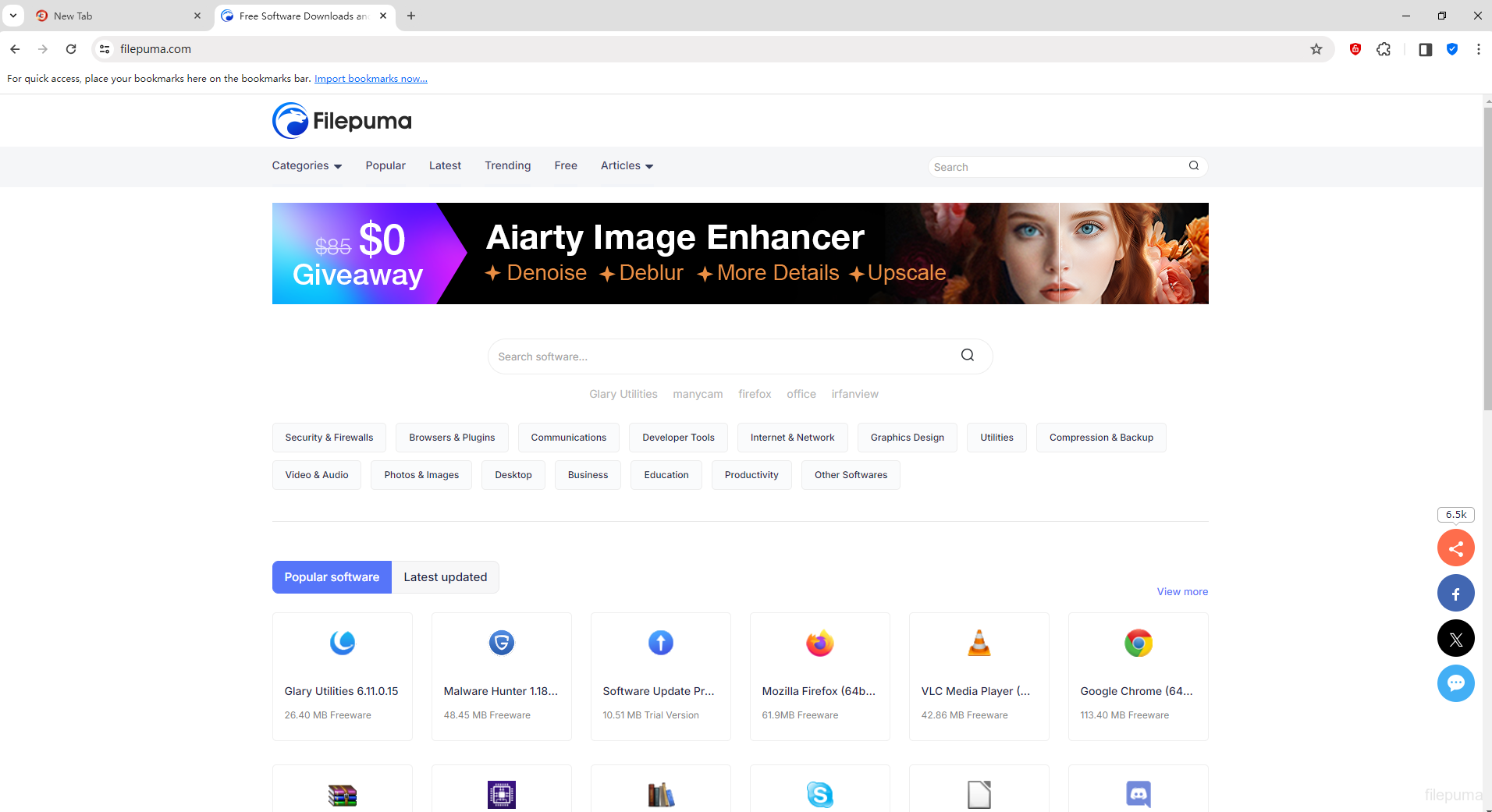Viewport: 1492px width, 812px height.
Task: Expand the Articles dropdown
Action: click(x=627, y=165)
